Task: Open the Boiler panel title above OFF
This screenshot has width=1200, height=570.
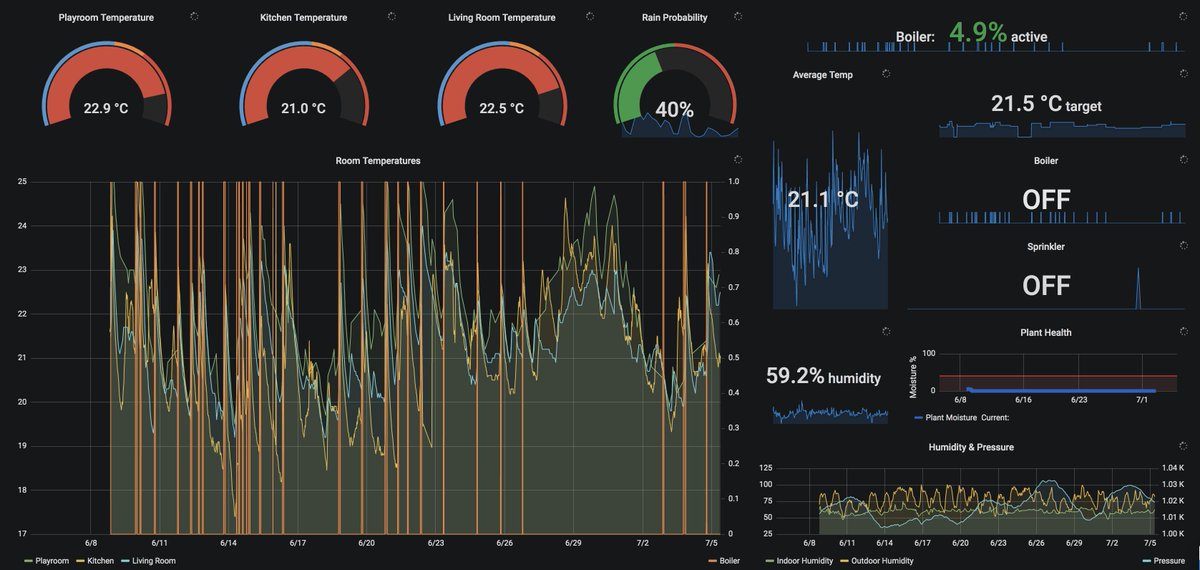Action: (x=1045, y=160)
